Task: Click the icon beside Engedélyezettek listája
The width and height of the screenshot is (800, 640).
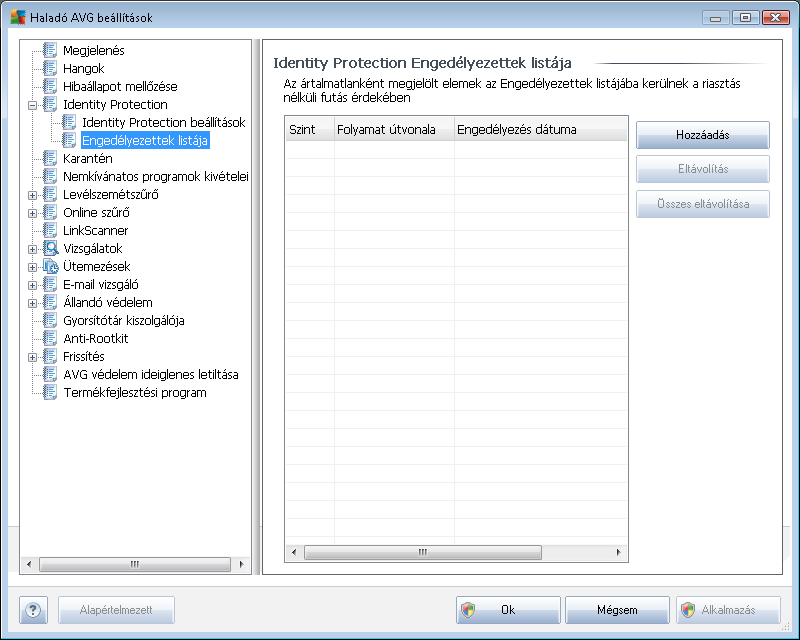Action: click(69, 140)
